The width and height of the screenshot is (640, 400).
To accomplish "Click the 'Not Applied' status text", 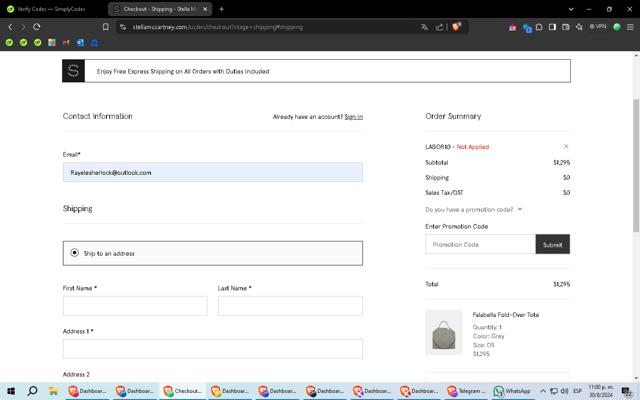I will click(x=473, y=147).
